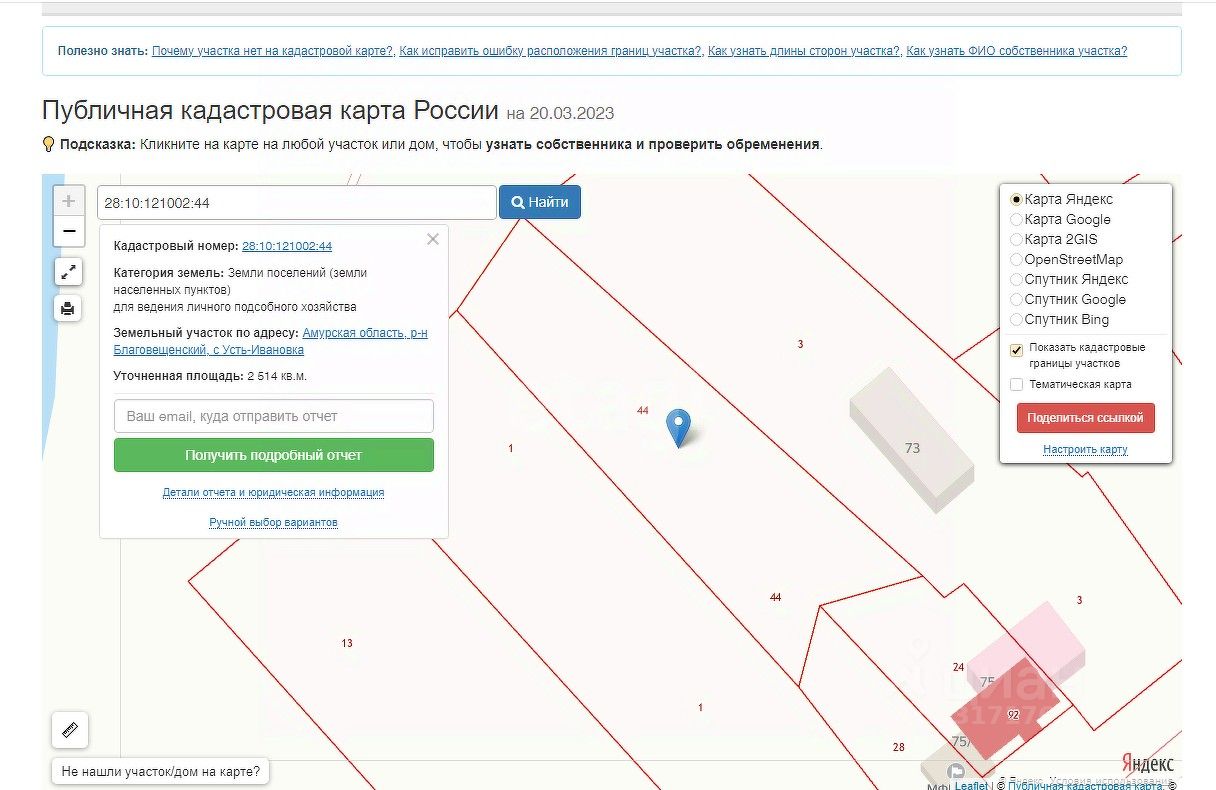Open the ruler measurement tool
The height and width of the screenshot is (790, 1216).
pyautogui.click(x=70, y=730)
